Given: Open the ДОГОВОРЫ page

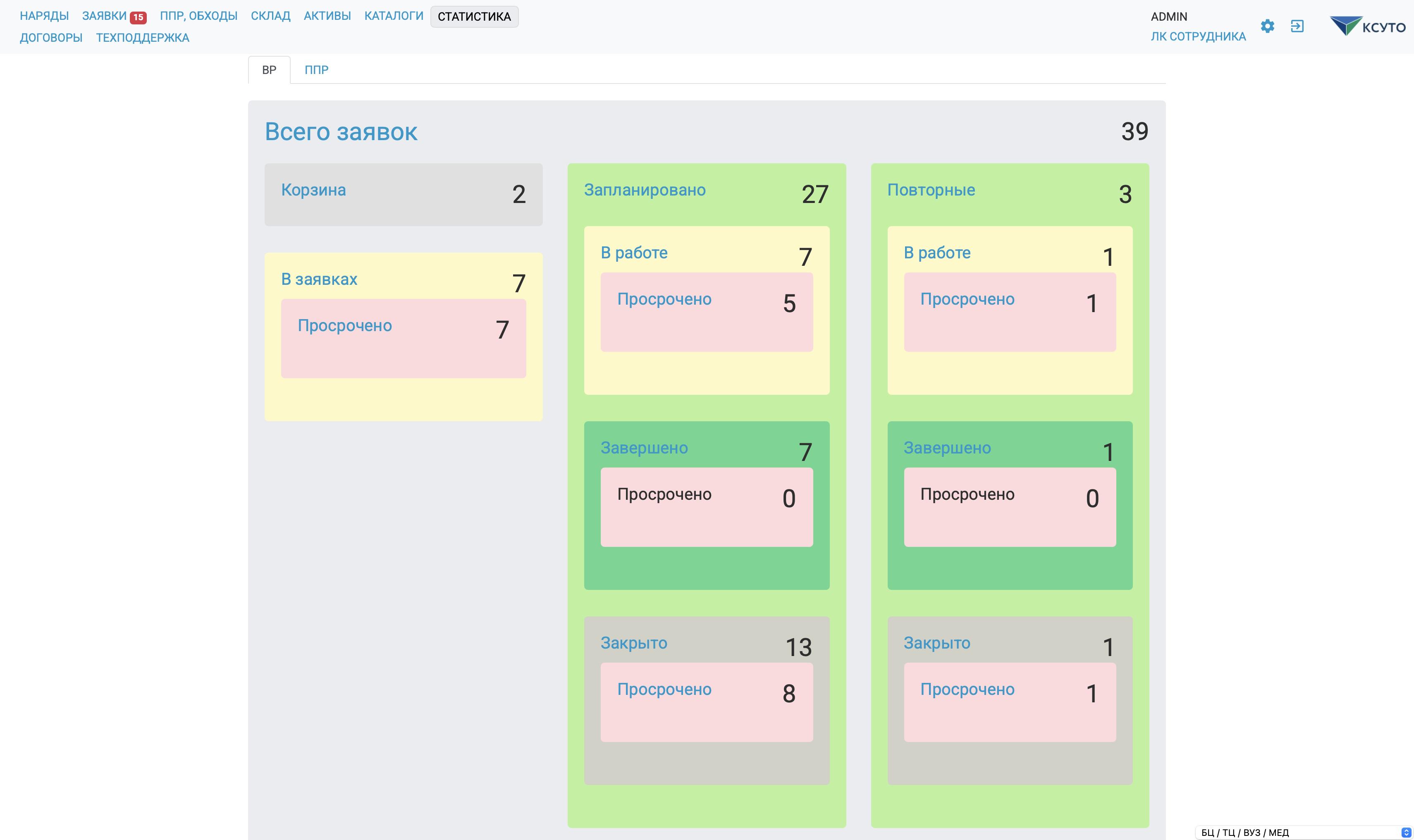Looking at the screenshot, I should (51, 37).
